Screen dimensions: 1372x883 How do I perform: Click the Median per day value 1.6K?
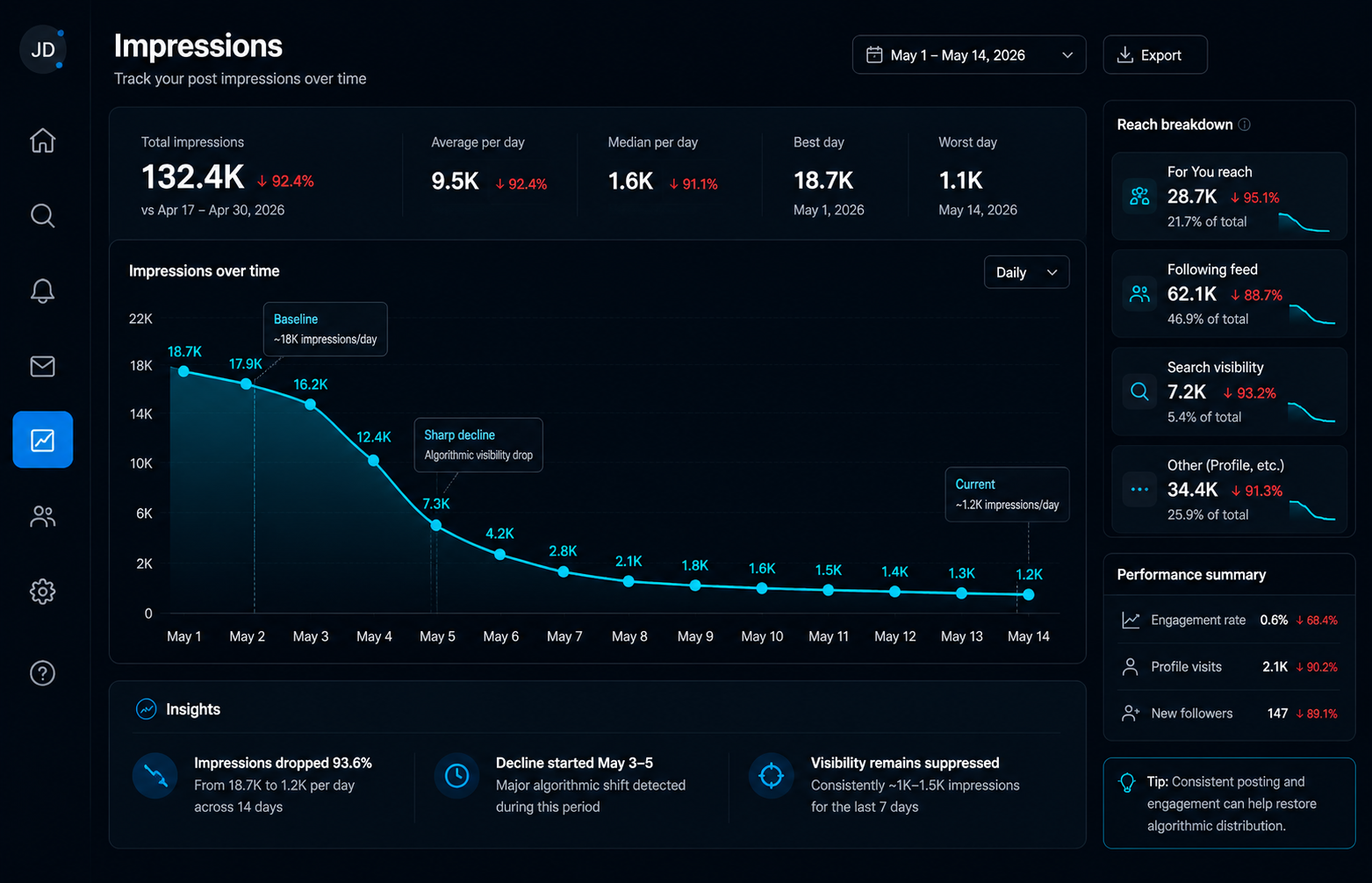(x=630, y=182)
